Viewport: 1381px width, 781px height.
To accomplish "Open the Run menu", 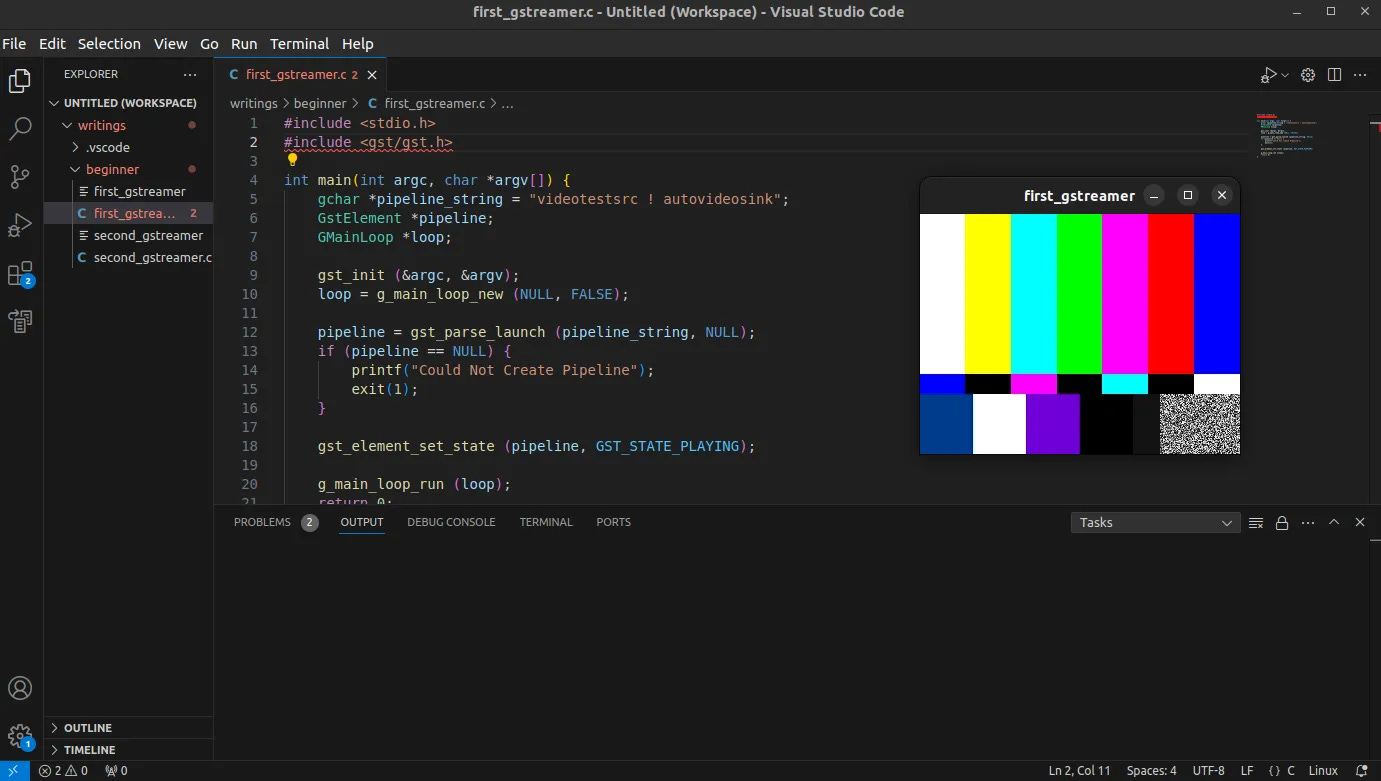I will point(244,44).
